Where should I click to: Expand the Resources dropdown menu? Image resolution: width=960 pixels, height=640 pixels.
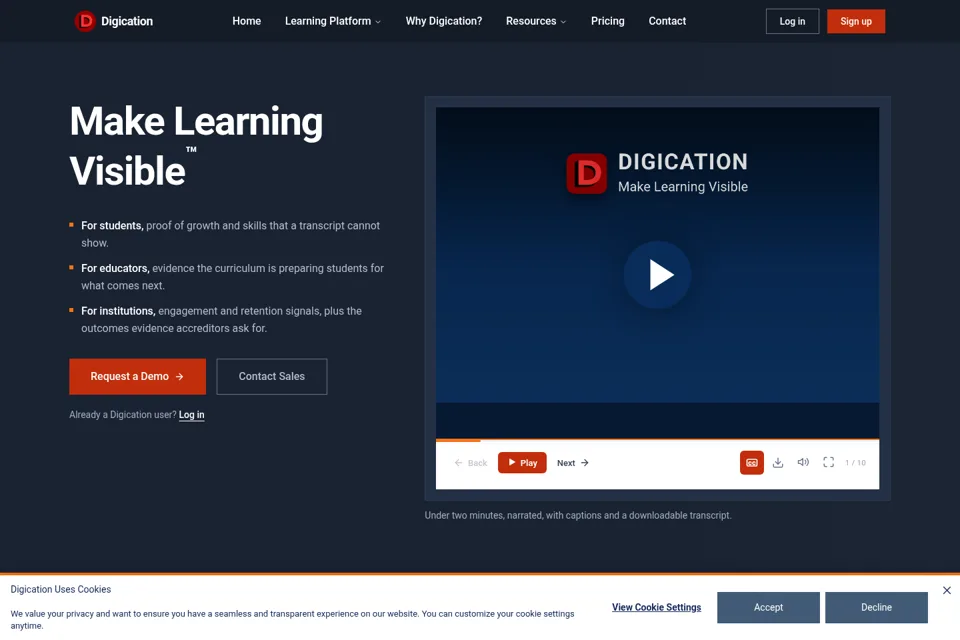pyautogui.click(x=536, y=21)
